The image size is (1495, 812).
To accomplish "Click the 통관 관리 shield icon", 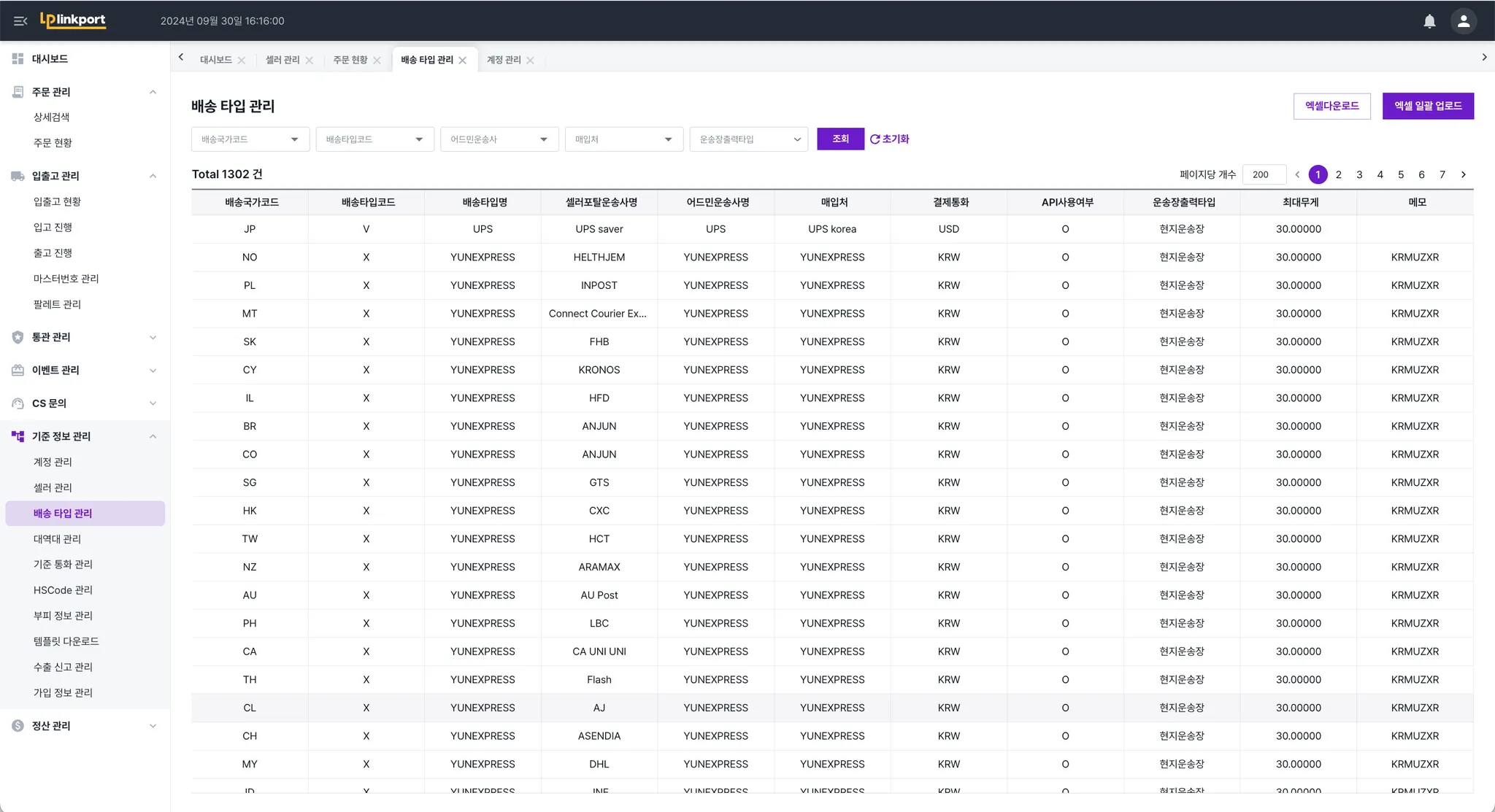I will (x=18, y=337).
